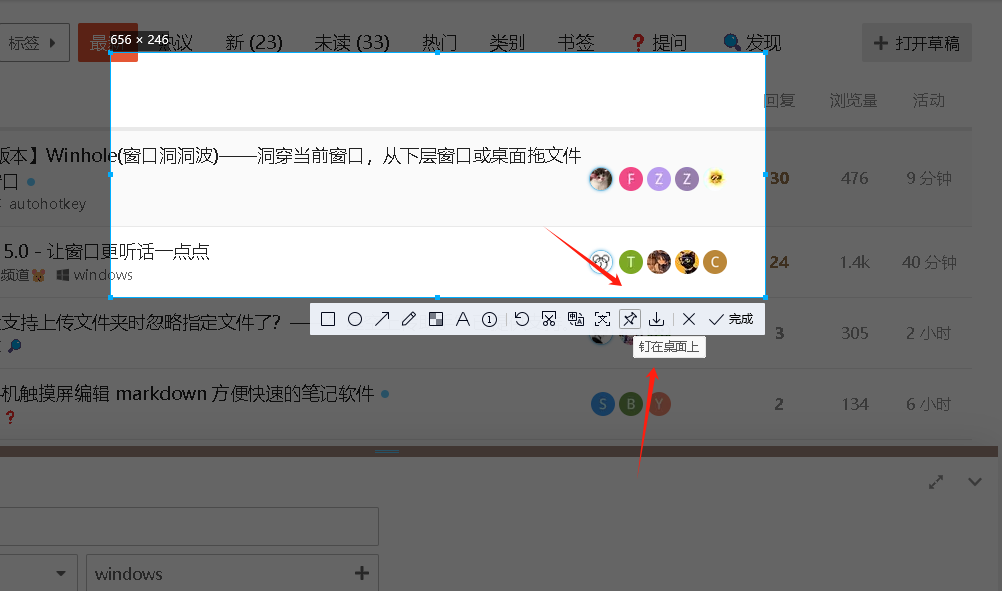Image resolution: width=1002 pixels, height=591 pixels.
Task: Activate the mosaic blur tool
Action: [x=436, y=319]
